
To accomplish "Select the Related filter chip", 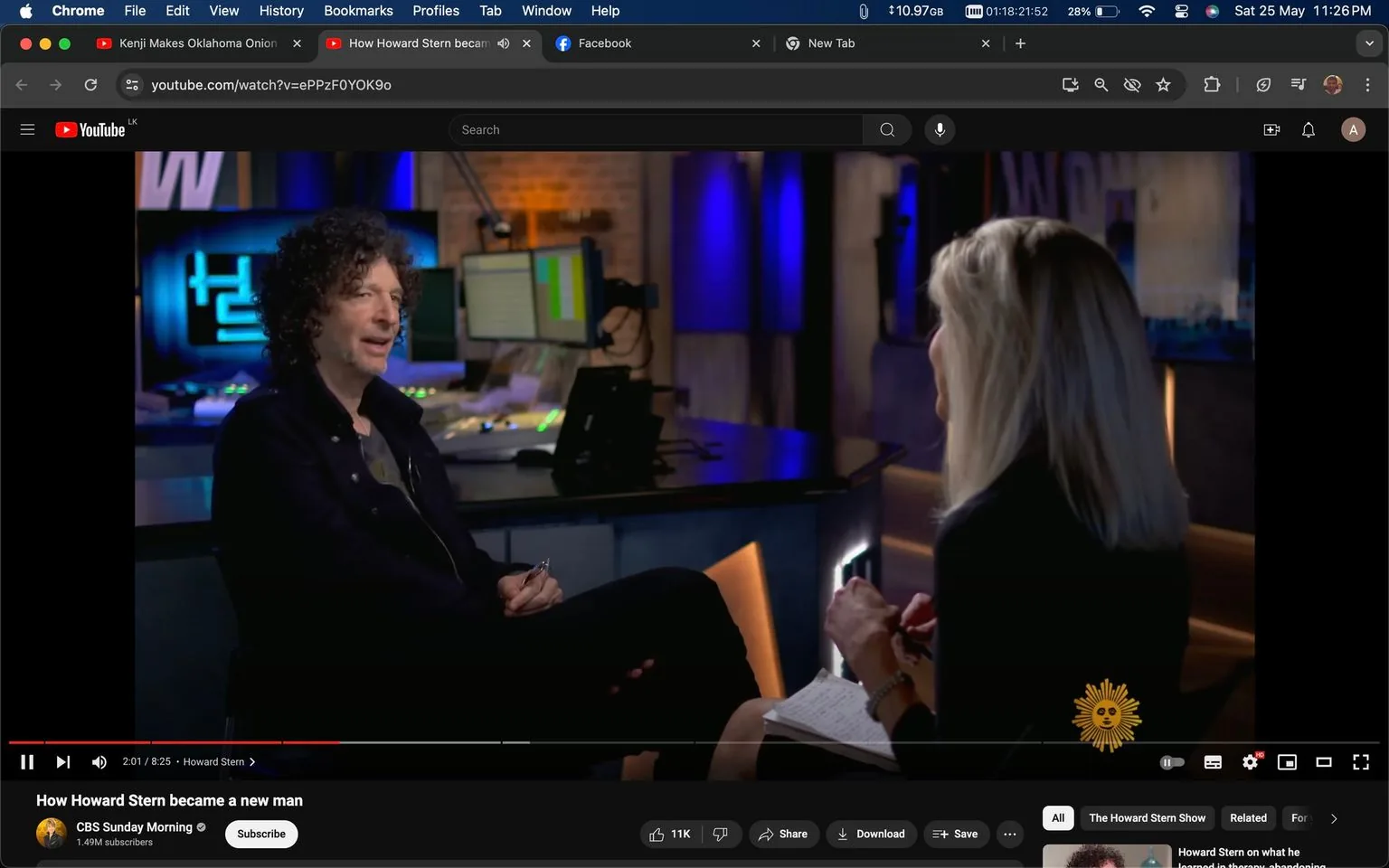I will coord(1248,817).
